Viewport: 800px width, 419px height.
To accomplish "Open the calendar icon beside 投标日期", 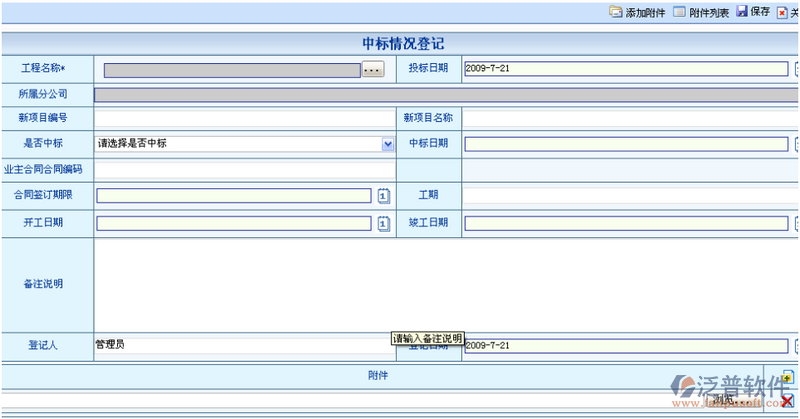I will [796, 69].
